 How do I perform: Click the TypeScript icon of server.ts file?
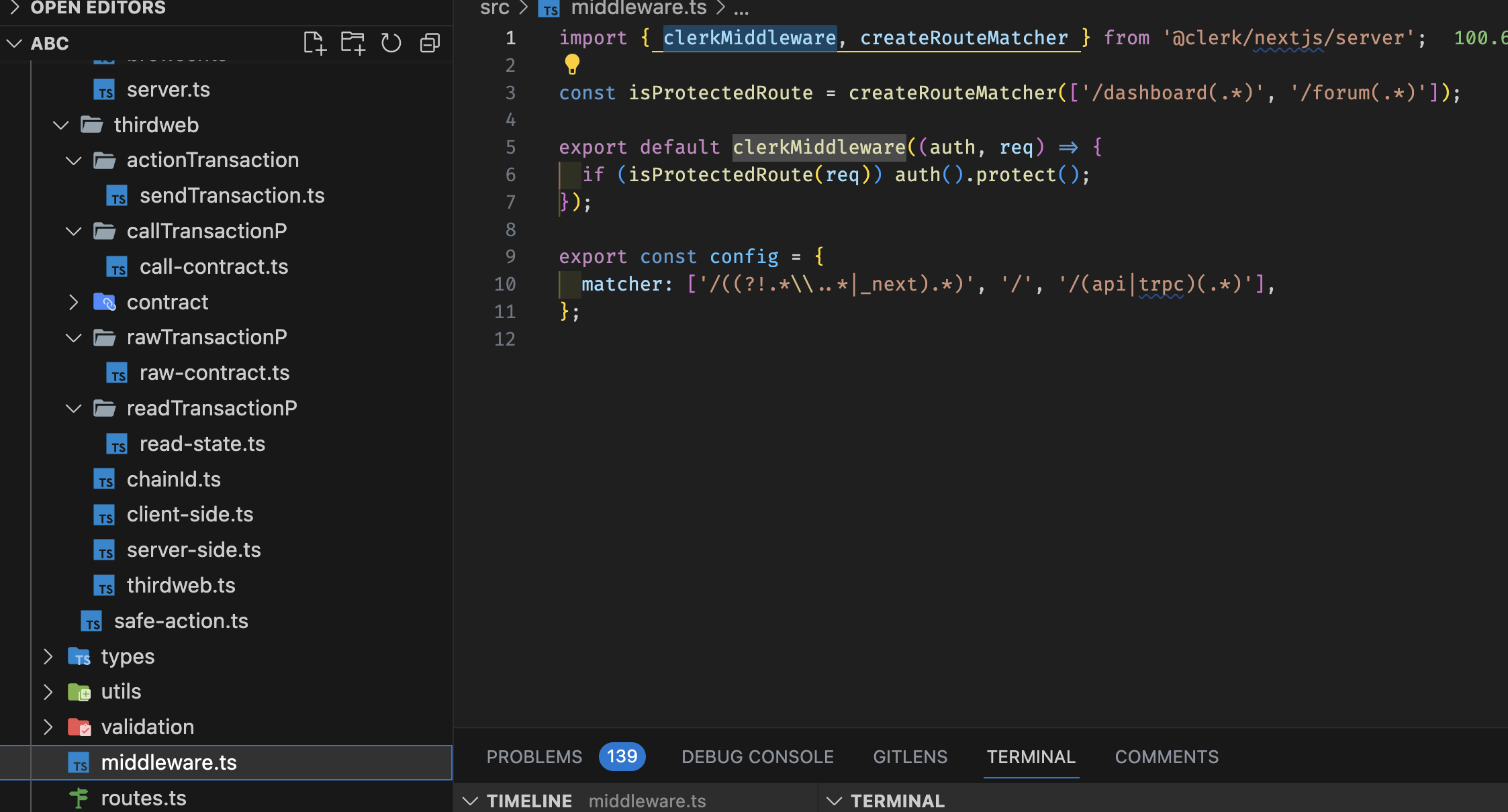pyautogui.click(x=104, y=90)
